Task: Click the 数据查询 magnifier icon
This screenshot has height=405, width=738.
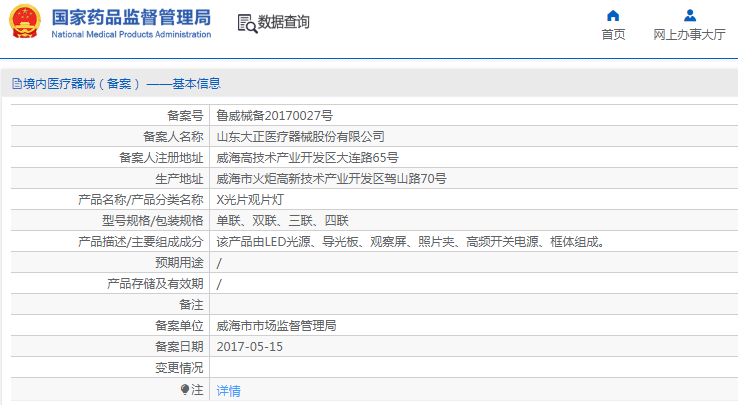Action: pyautogui.click(x=246, y=23)
